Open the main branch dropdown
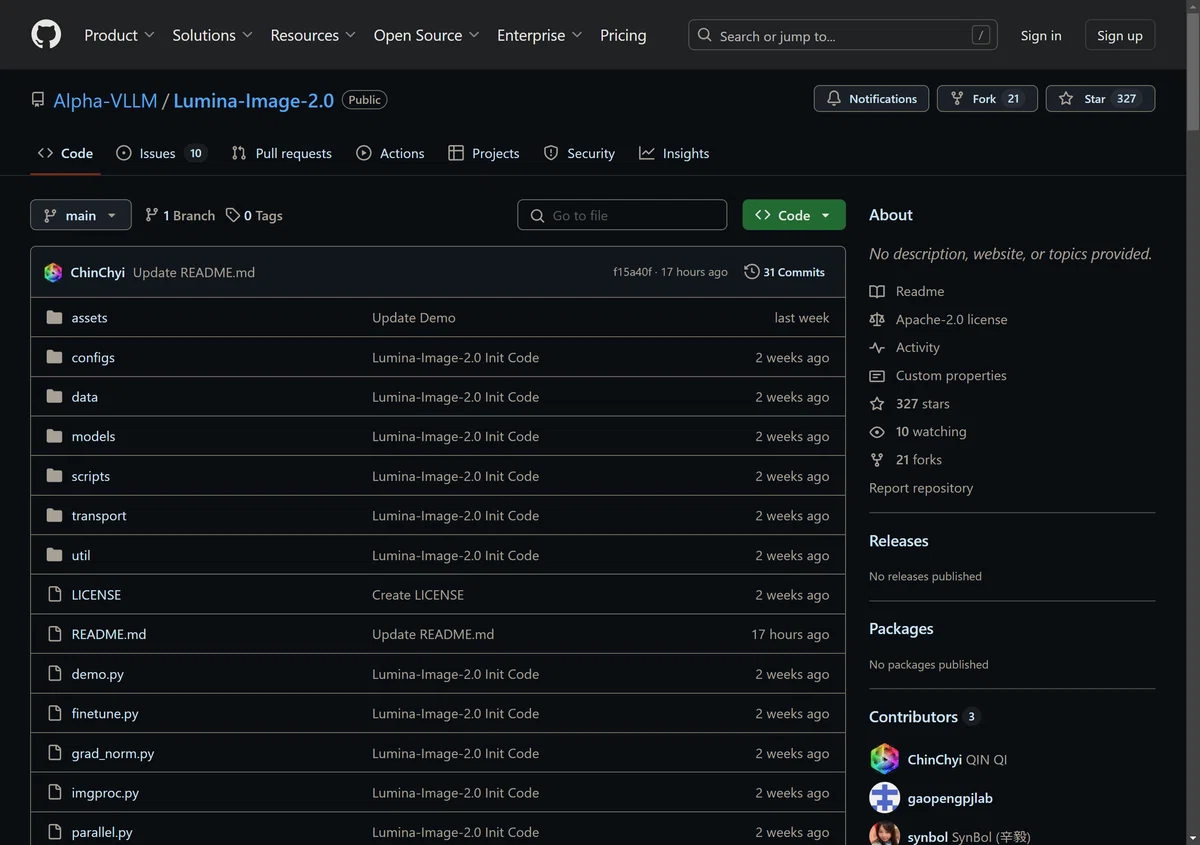Viewport: 1200px width, 845px height. [81, 215]
